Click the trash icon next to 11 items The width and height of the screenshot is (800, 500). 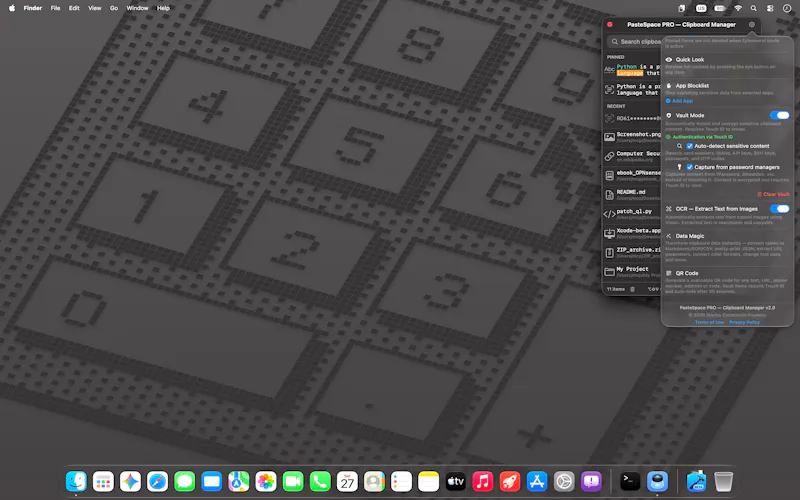click(x=633, y=289)
